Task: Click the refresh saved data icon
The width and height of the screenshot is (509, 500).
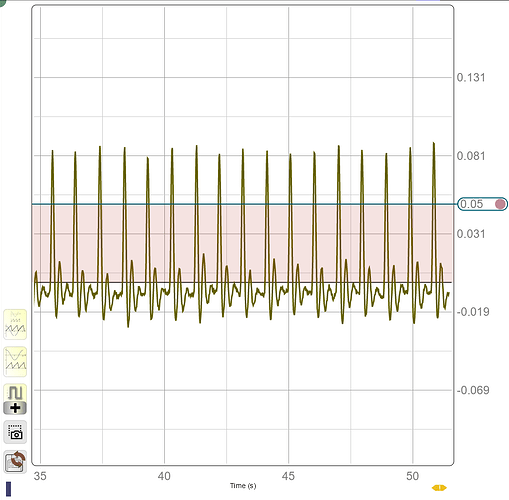Action: (x=15, y=462)
